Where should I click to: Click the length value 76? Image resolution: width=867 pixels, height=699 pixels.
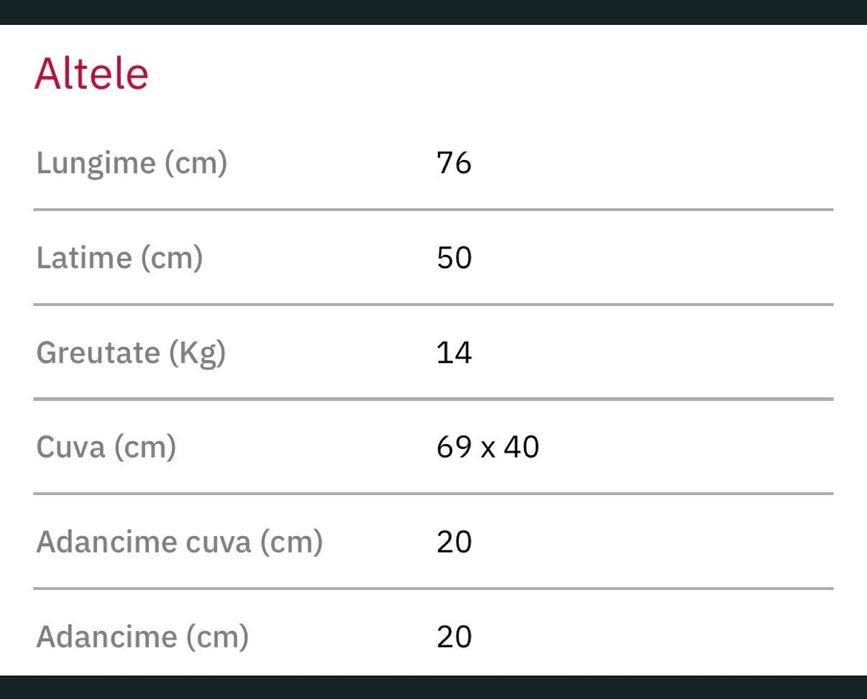click(454, 163)
